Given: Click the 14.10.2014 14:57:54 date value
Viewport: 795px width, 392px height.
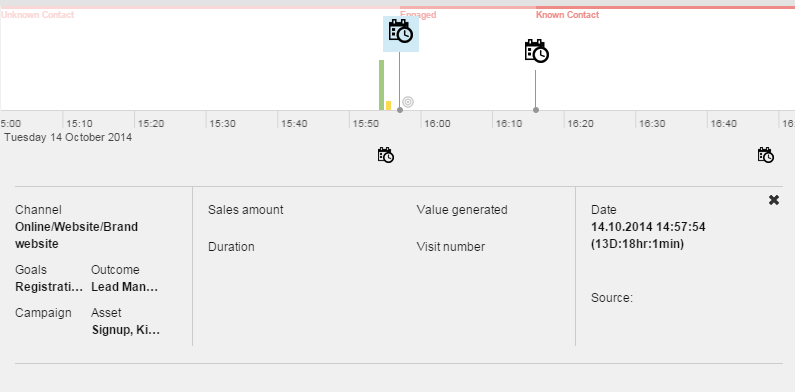Looking at the screenshot, I should (x=648, y=227).
